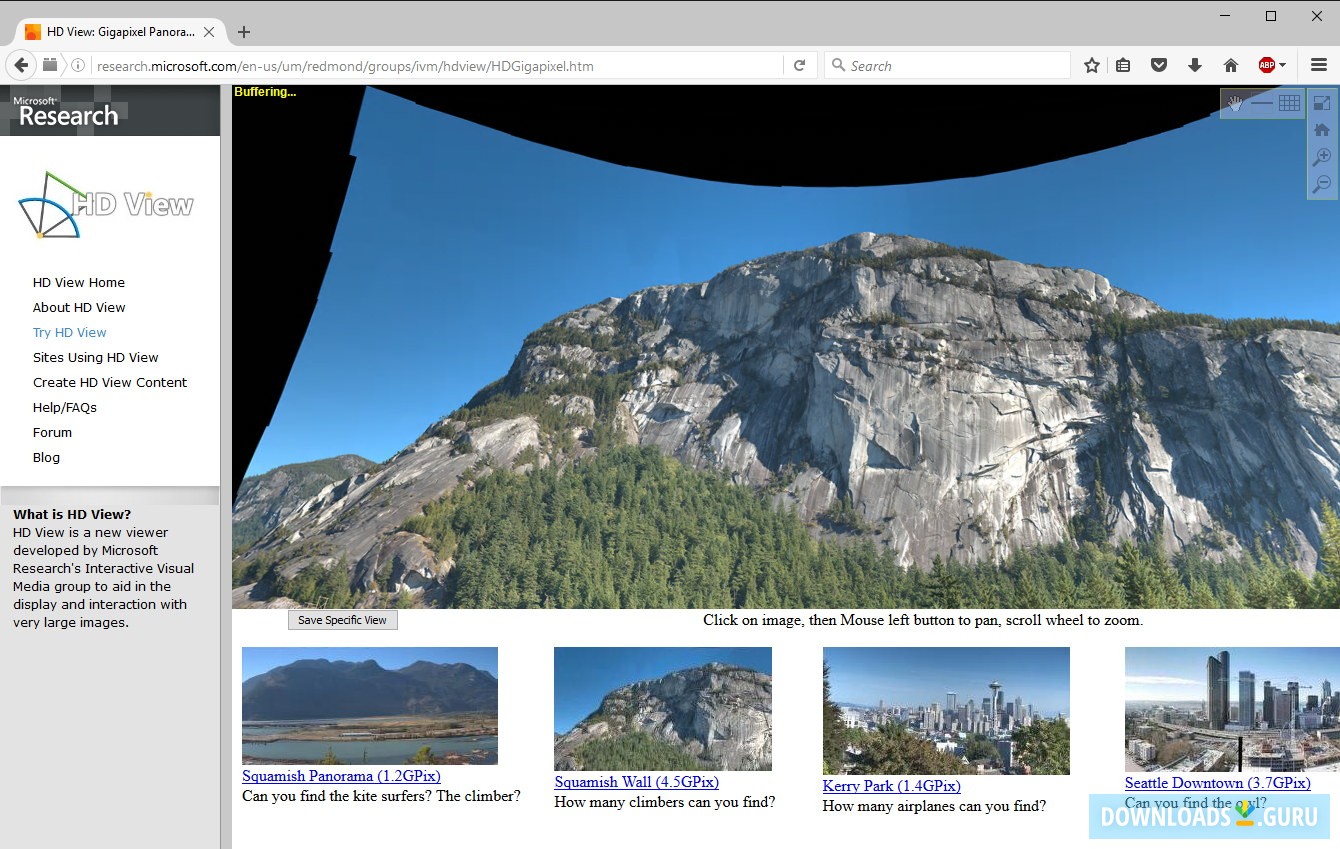Image resolution: width=1340 pixels, height=849 pixels.
Task: Click the plugin block icon in address bar
Action: tap(50, 66)
